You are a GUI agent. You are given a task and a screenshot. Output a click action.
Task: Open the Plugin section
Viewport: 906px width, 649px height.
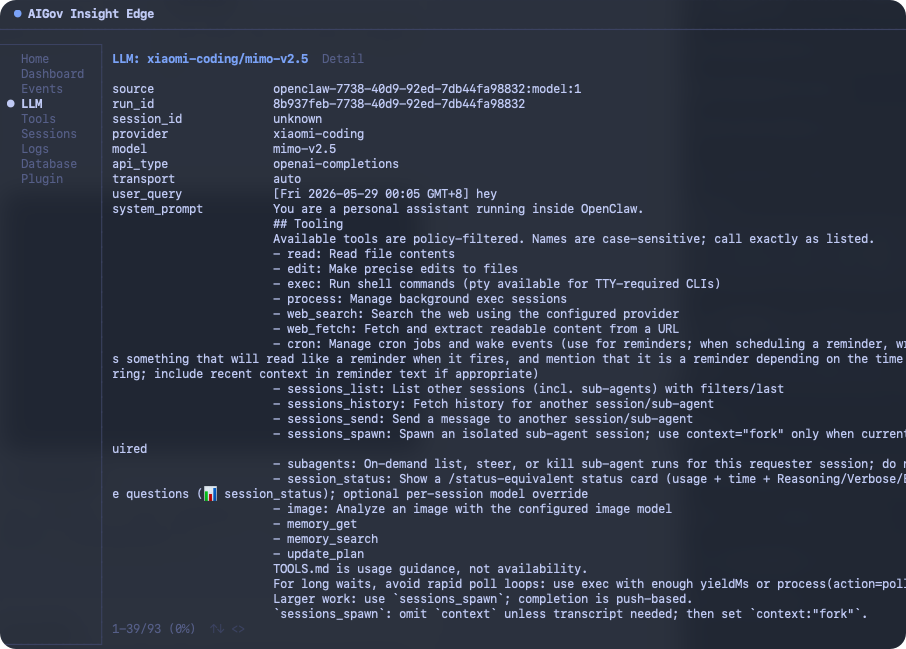coord(42,179)
